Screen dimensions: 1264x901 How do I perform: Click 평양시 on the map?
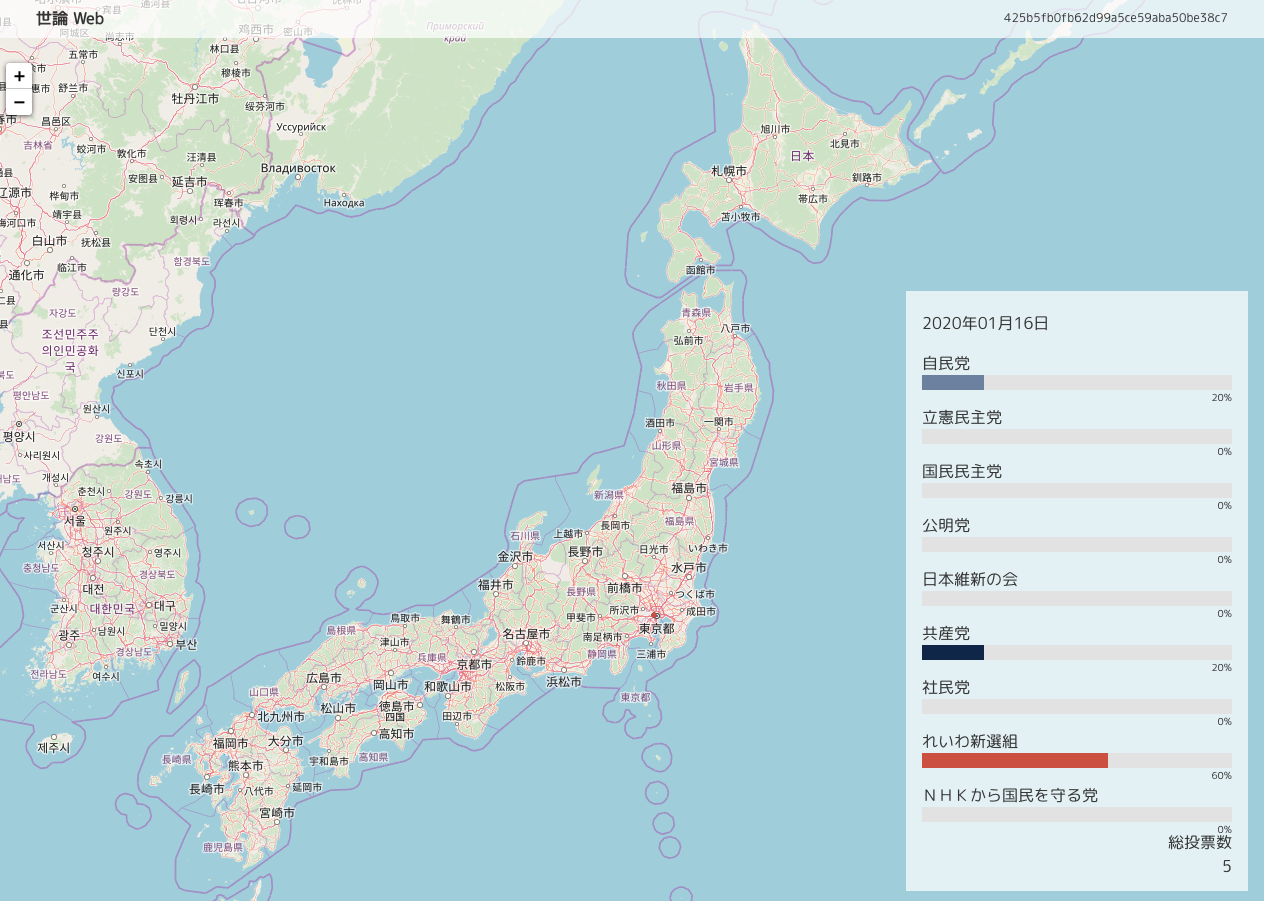(19, 436)
